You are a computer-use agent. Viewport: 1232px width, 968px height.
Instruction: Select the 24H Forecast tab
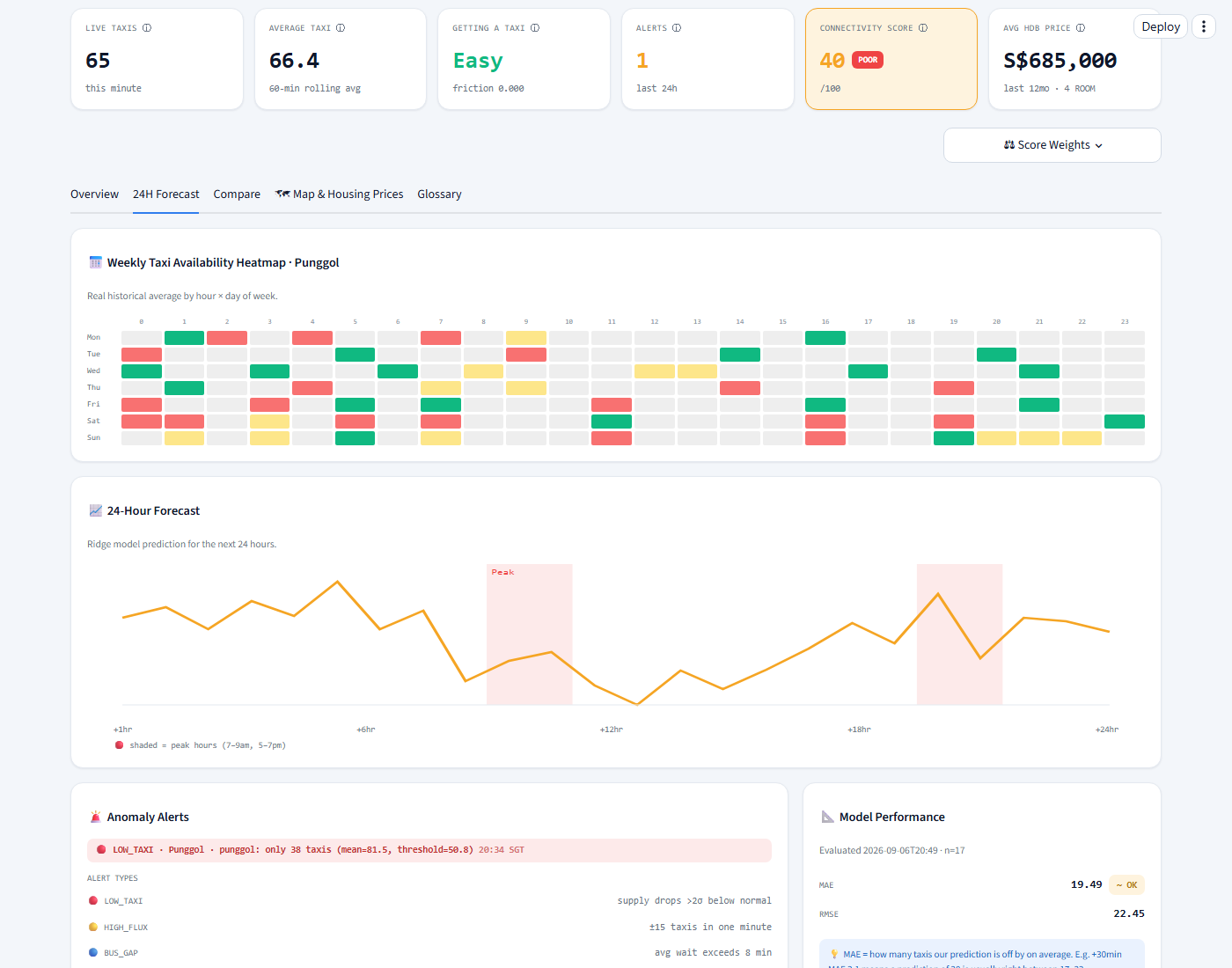(165, 194)
